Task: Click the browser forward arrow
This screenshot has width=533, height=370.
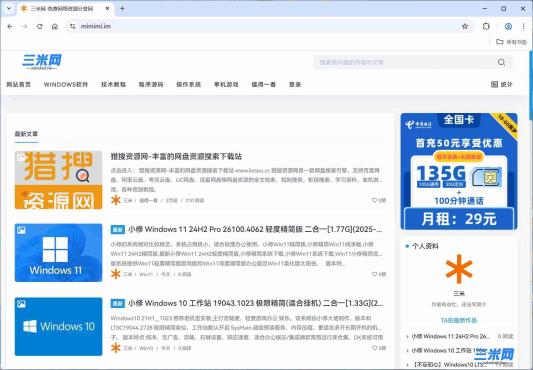Action: (x=24, y=26)
